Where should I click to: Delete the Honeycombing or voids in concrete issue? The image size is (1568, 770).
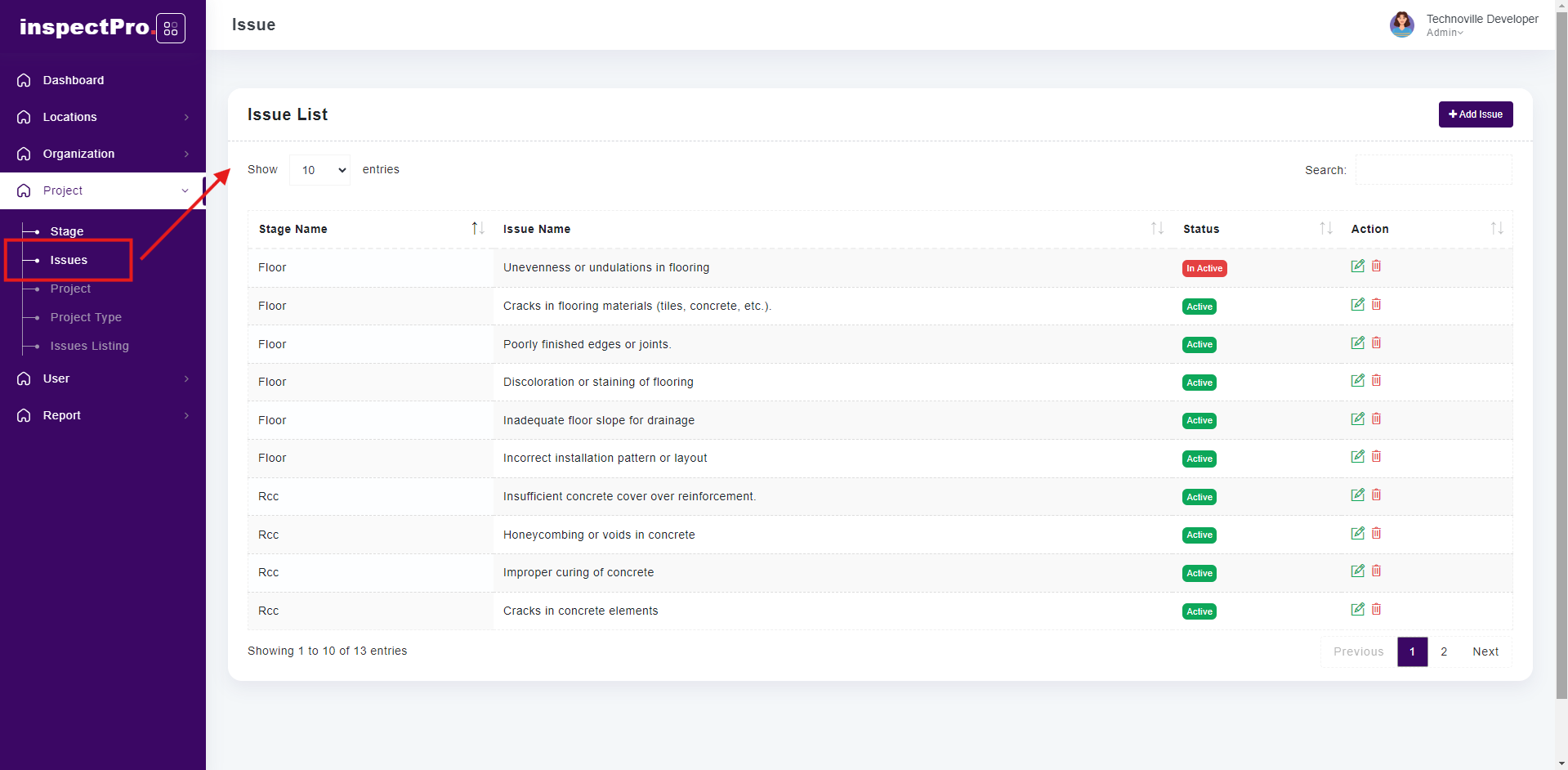click(x=1376, y=534)
